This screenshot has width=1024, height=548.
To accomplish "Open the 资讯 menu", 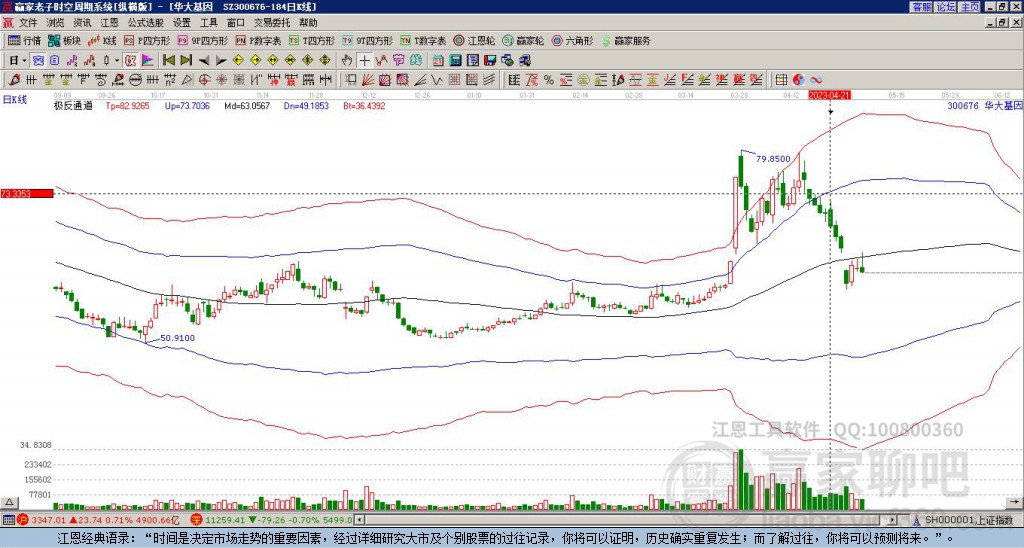I will click(82, 23).
